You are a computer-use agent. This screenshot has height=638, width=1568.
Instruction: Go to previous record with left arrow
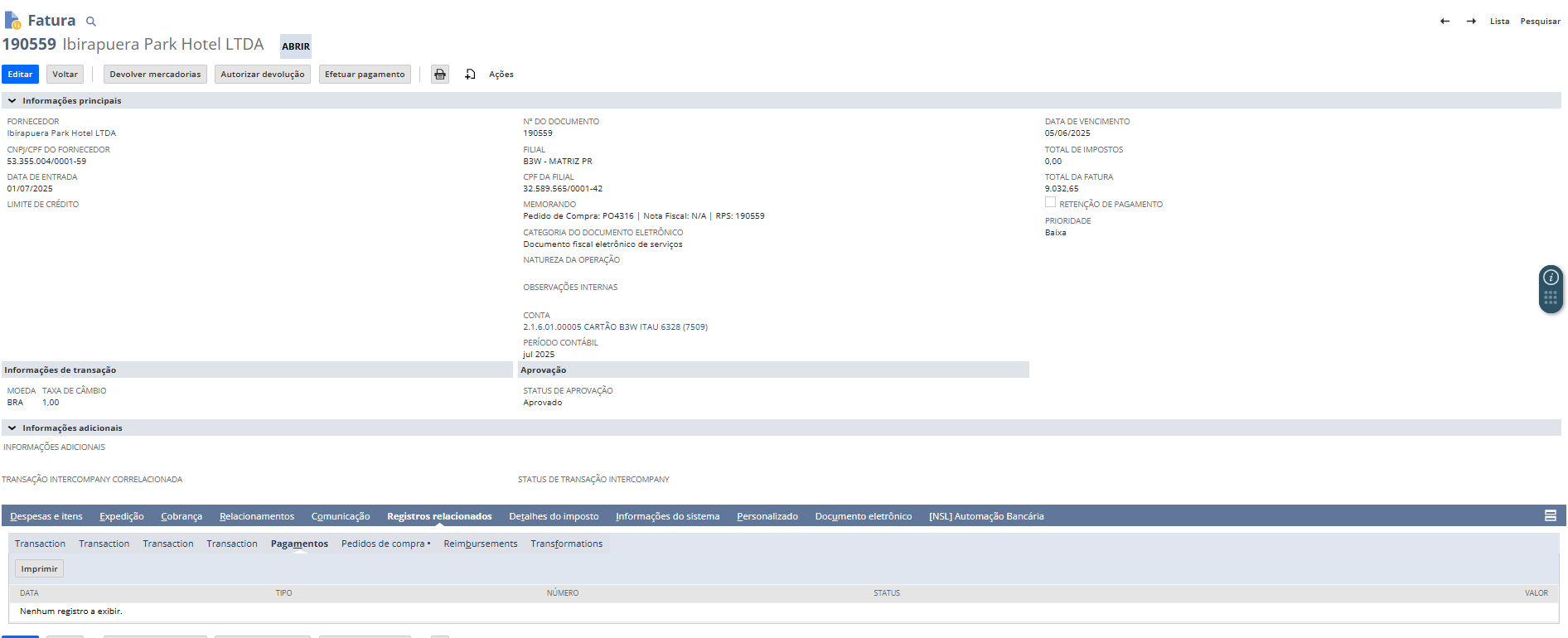pos(1445,22)
